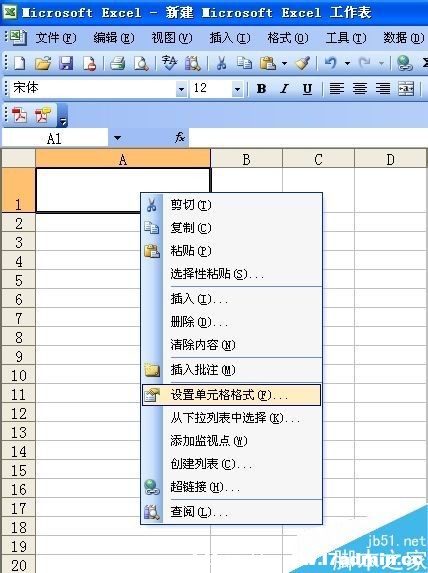The height and width of the screenshot is (573, 428).
Task: Click the row 5 header
Action: coord(19,280)
